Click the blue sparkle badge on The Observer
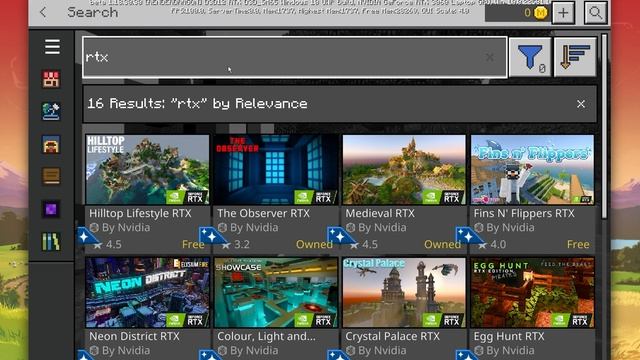This screenshot has height=360, width=640. point(212,236)
